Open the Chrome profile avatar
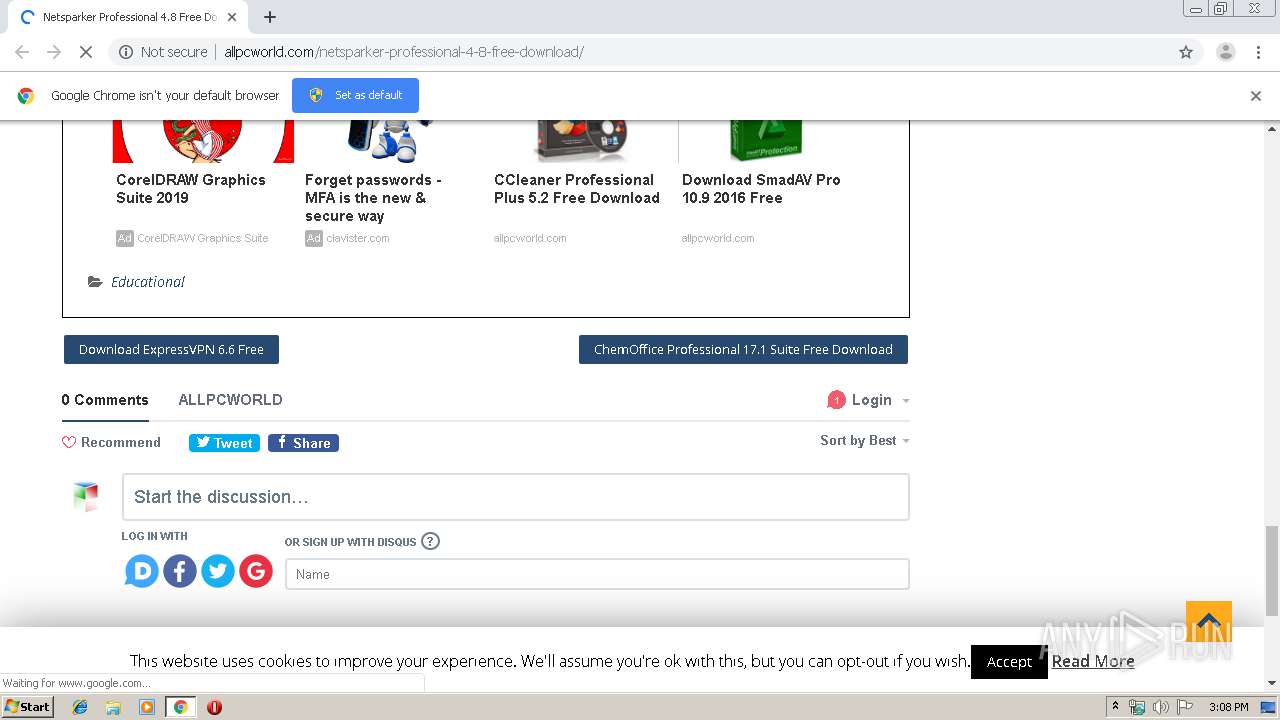This screenshot has height=720, width=1280. pos(1225,52)
